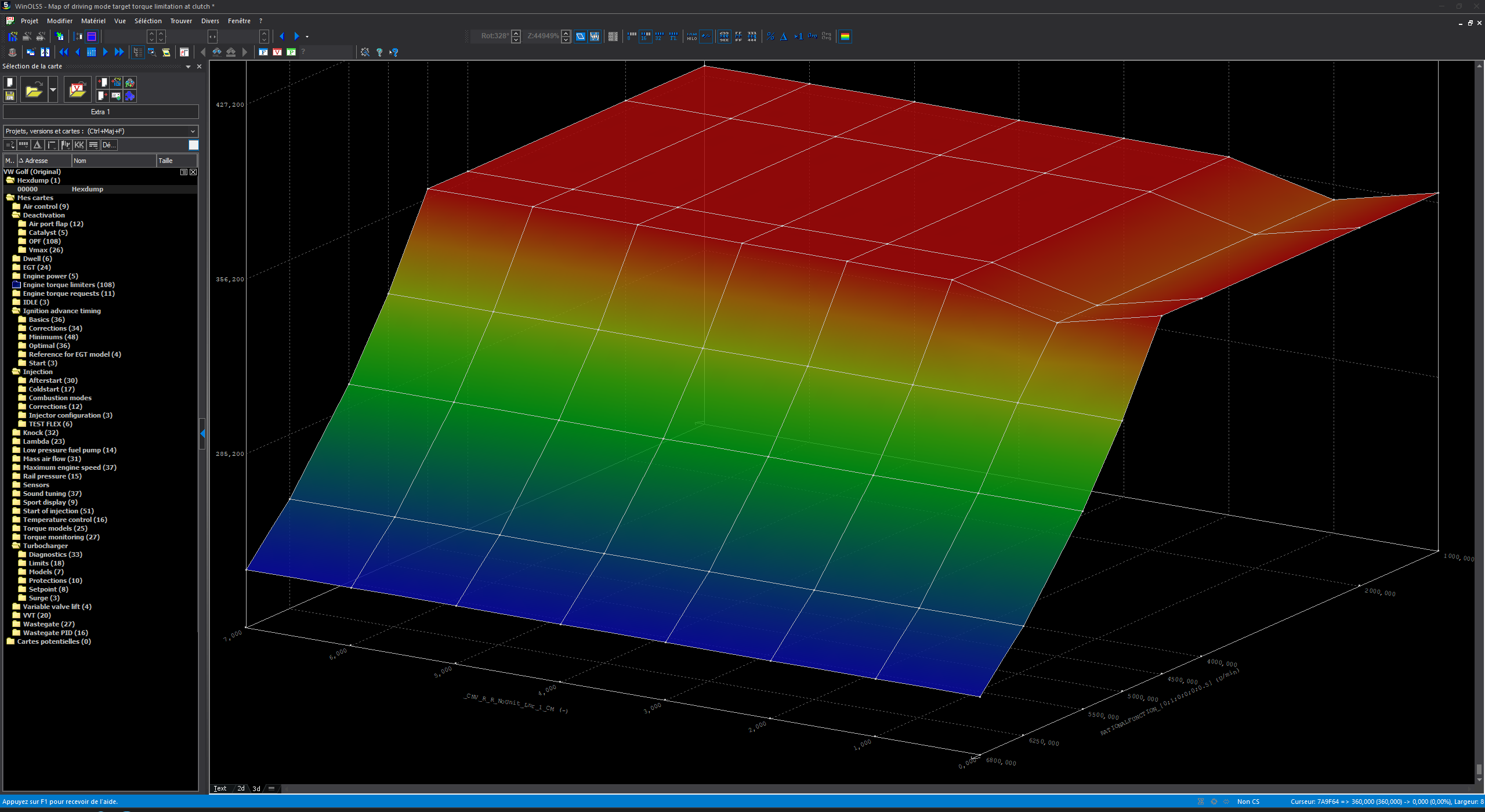Switch to the 2d view tab
1485x812 pixels.
[x=241, y=788]
